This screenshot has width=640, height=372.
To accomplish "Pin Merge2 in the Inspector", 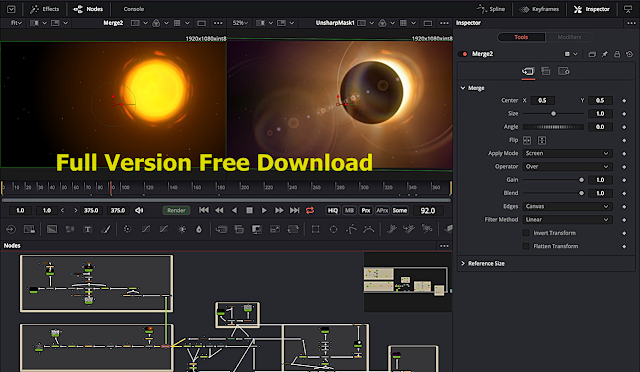I will [604, 54].
